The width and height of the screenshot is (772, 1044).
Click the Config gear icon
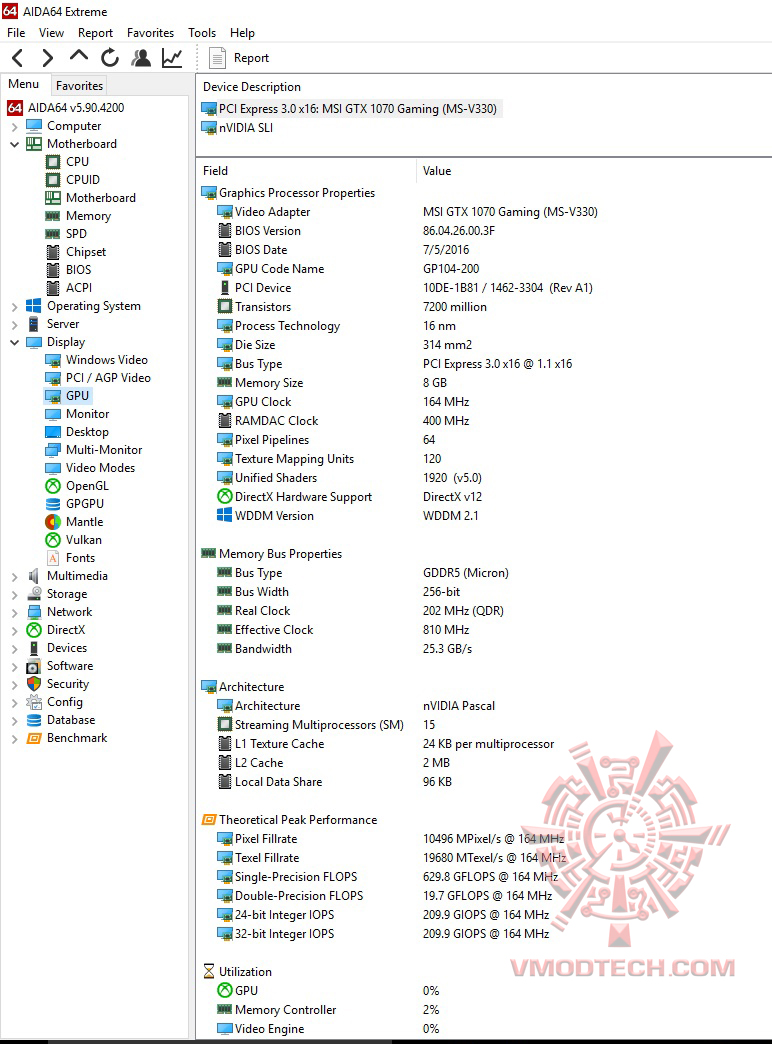34,702
